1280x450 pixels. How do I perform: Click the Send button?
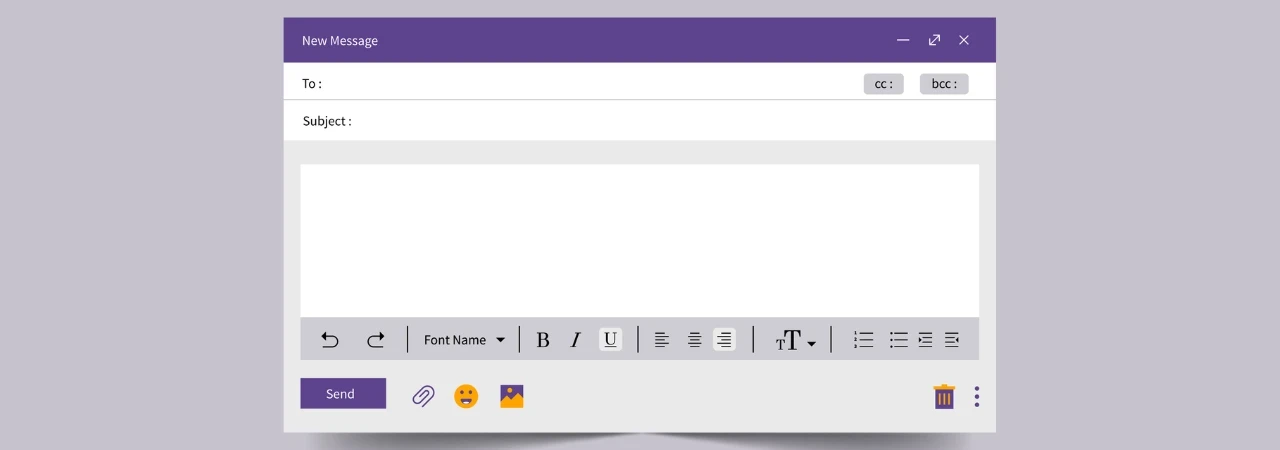(343, 393)
